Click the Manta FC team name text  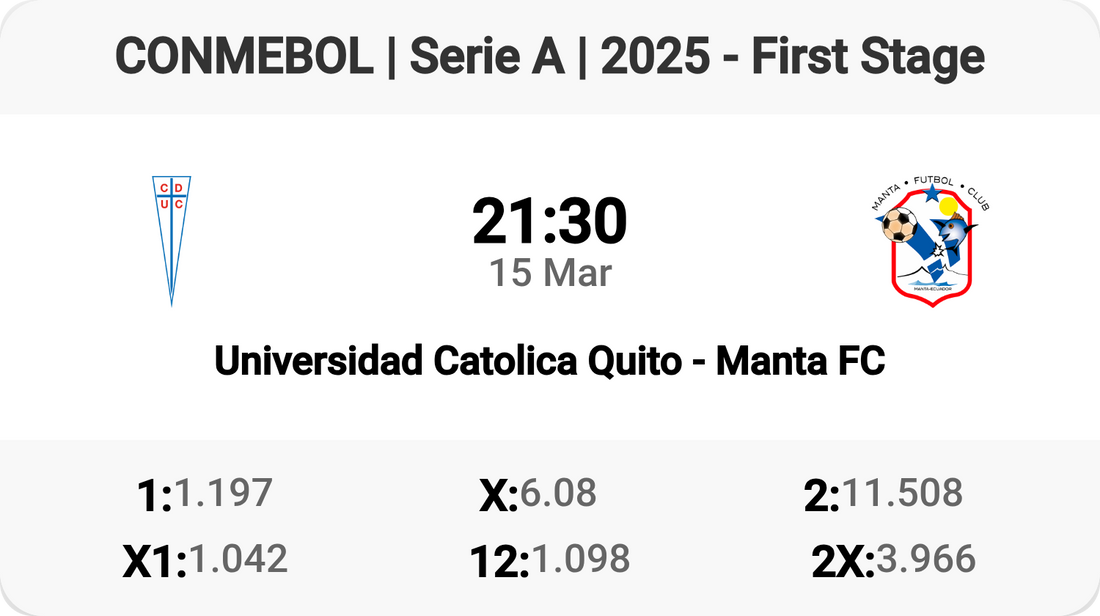click(801, 360)
